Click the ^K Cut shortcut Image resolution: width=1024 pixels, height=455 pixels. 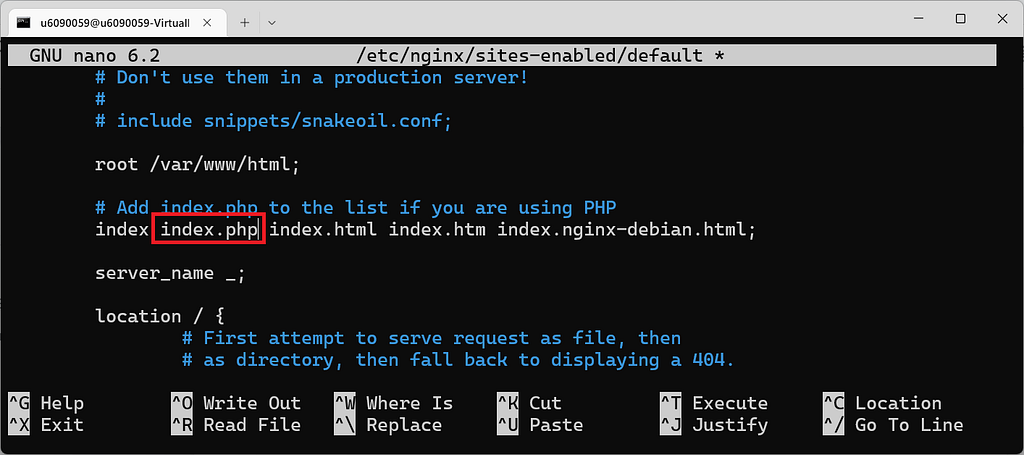point(529,403)
